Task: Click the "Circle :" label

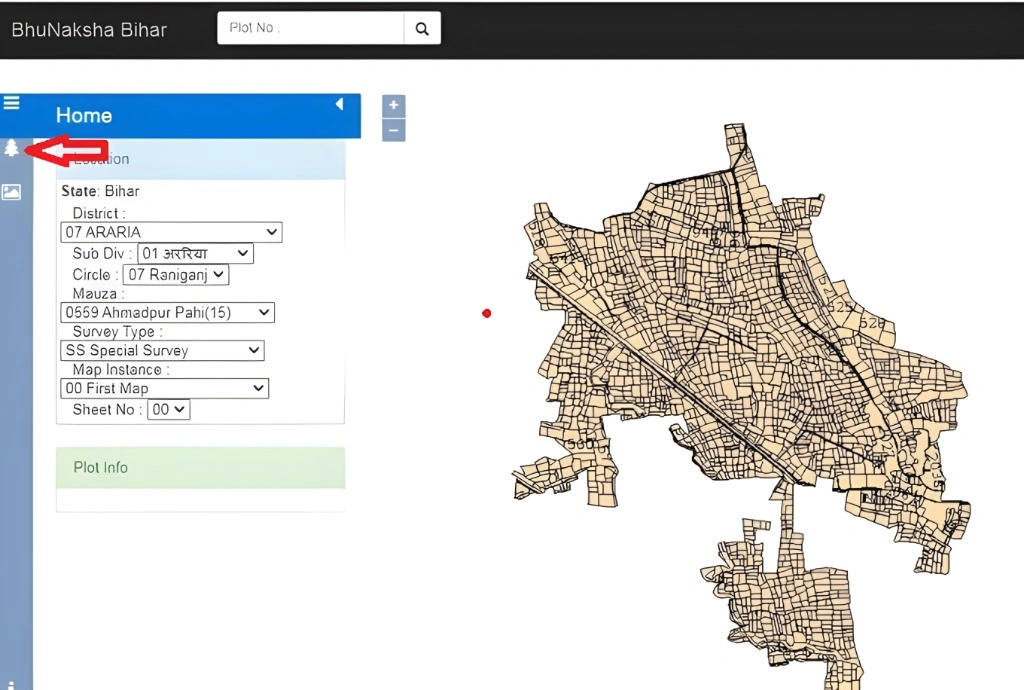Action: (95, 275)
